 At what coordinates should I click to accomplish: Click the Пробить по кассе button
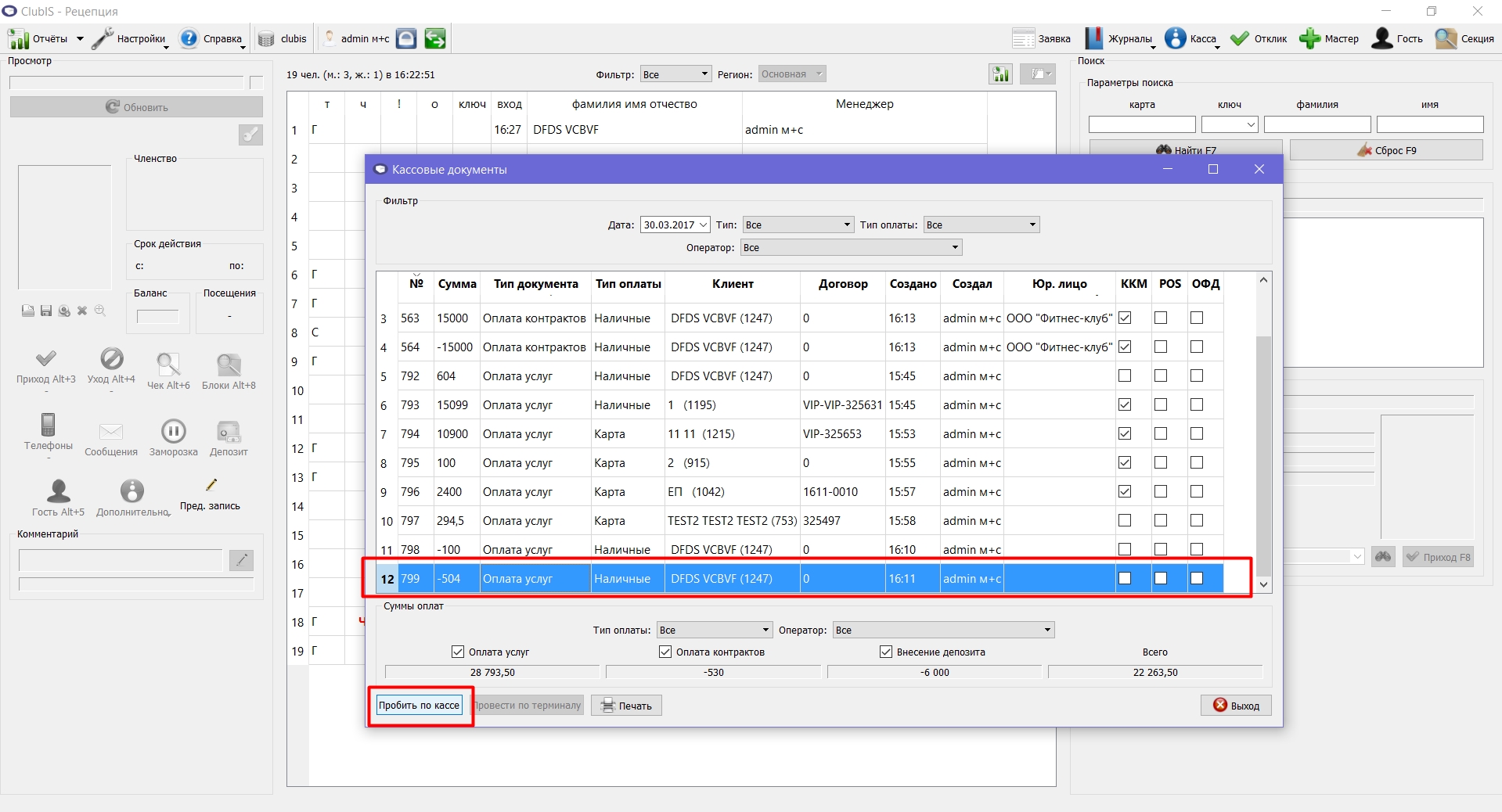click(420, 706)
